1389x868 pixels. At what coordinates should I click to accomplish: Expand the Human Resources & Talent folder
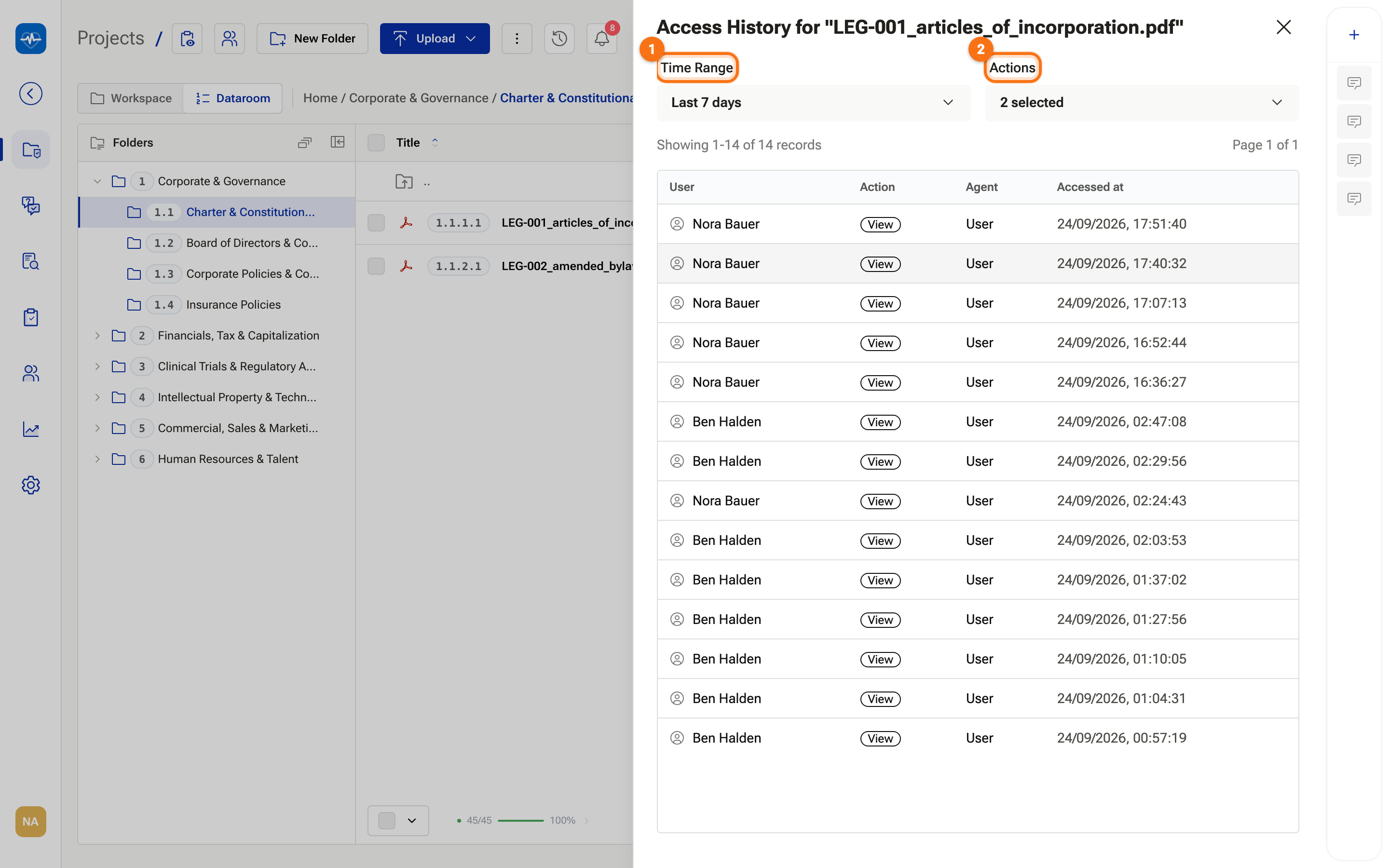coord(97,459)
